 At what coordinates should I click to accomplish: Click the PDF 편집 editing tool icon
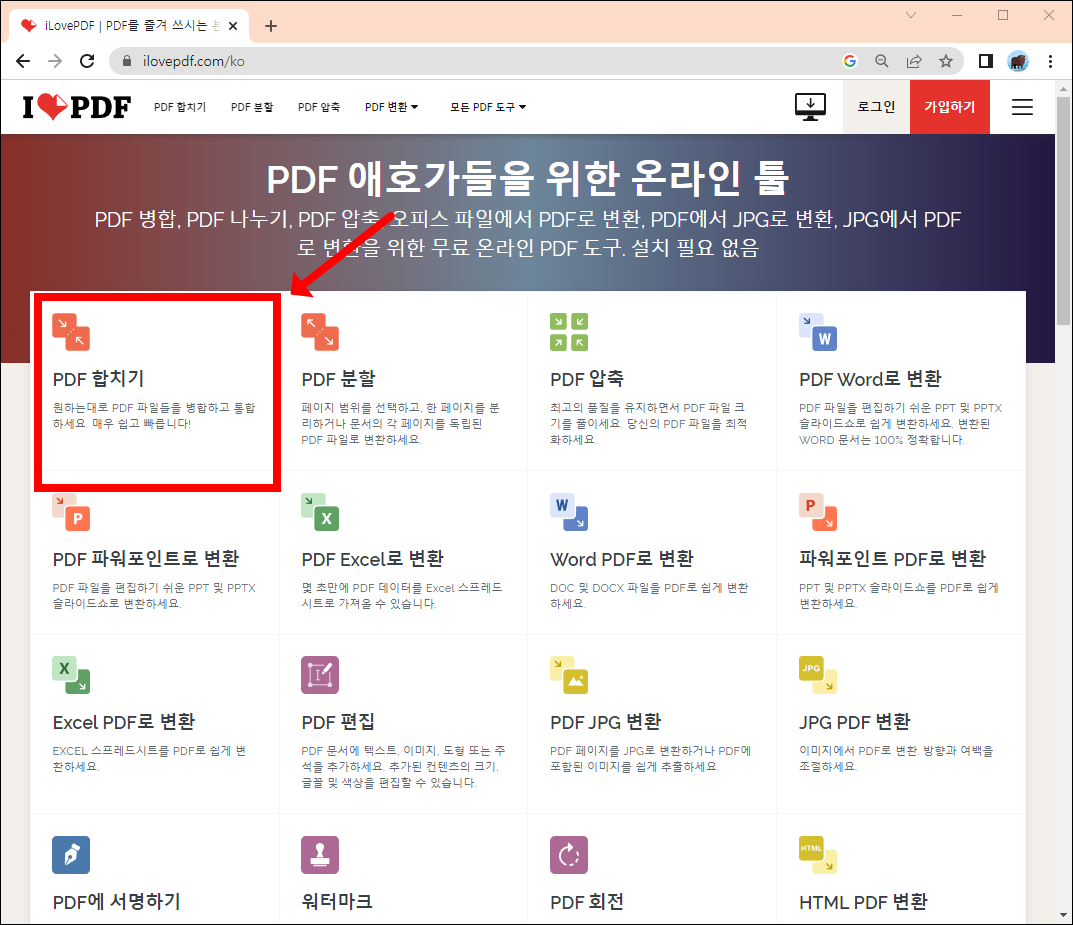click(320, 674)
